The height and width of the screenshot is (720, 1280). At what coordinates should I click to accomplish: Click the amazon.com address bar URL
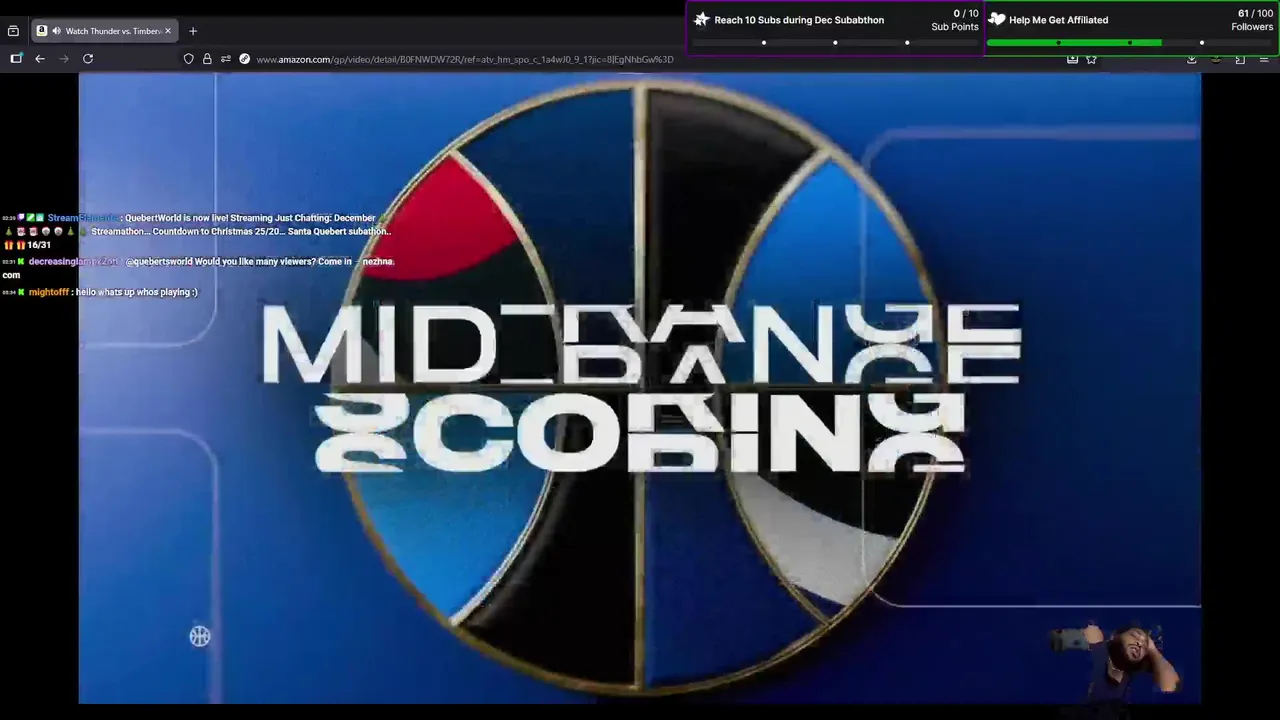point(465,59)
